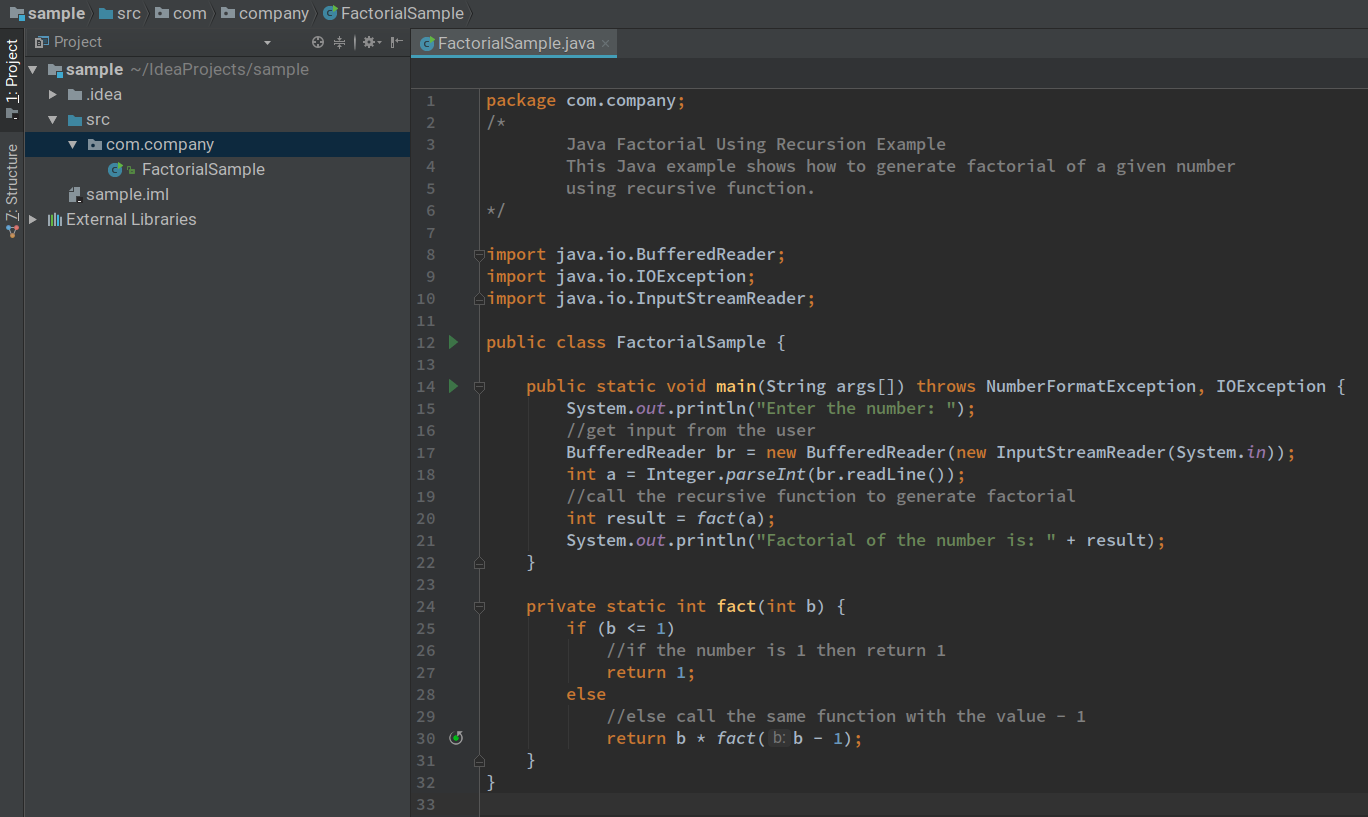
Task: Select External Libraries in the tree
Action: pos(131,219)
